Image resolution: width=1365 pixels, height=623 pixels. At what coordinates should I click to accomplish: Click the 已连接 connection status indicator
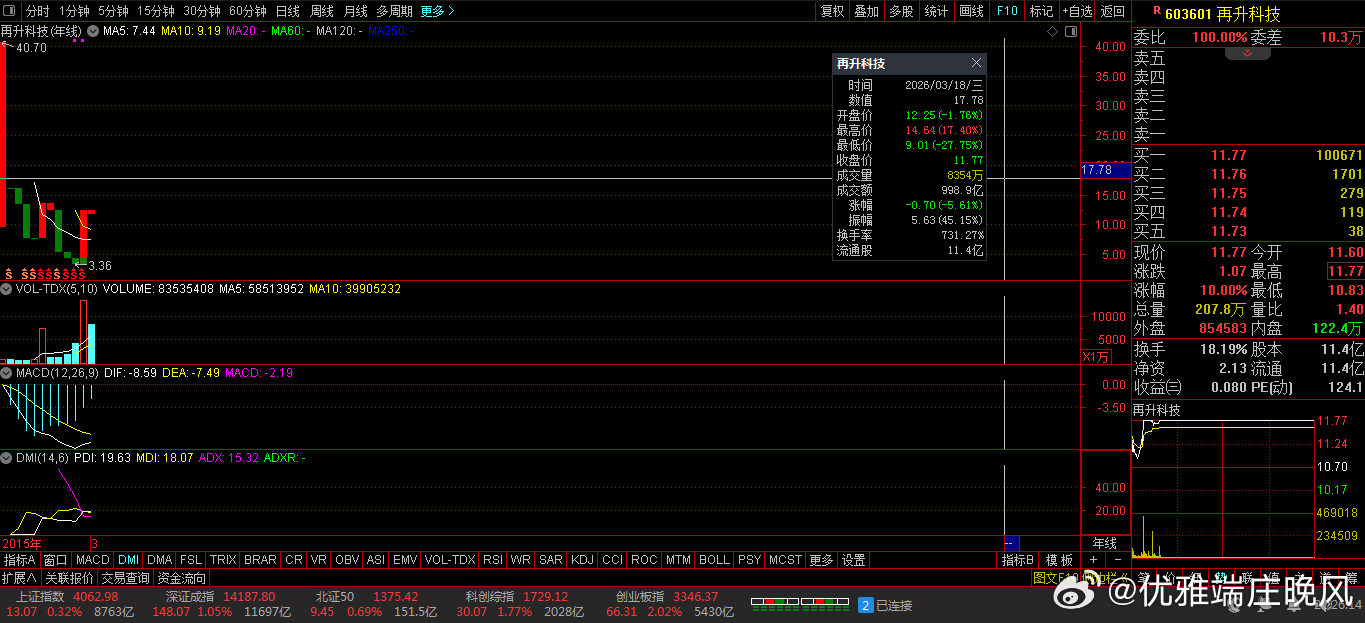click(x=886, y=605)
